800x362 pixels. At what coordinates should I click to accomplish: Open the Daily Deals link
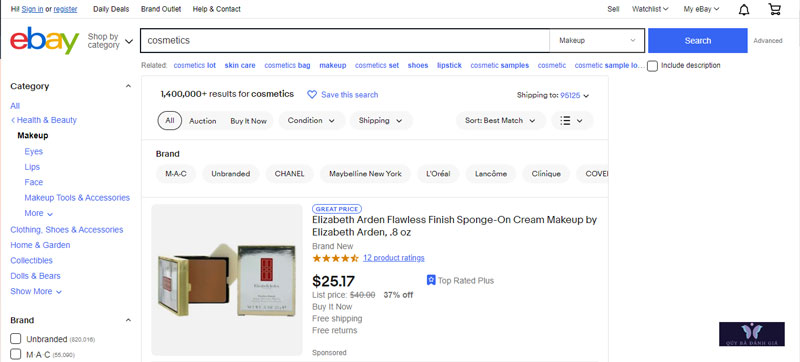pyautogui.click(x=111, y=9)
